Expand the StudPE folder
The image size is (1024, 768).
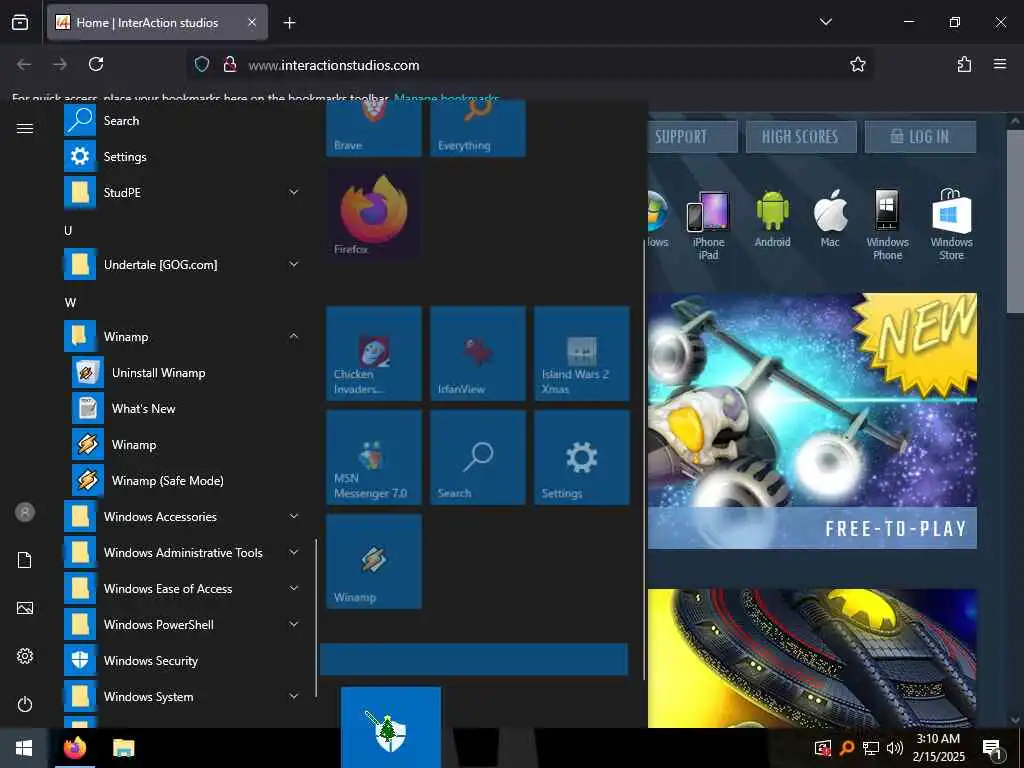point(183,193)
